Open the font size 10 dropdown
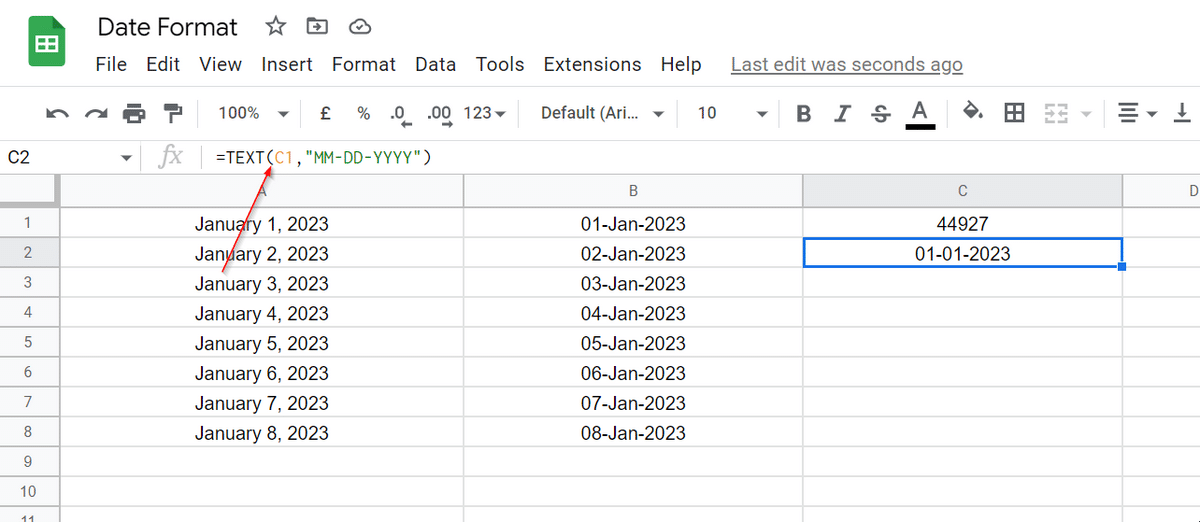Screen dimensions: 1200x522 coord(732,113)
